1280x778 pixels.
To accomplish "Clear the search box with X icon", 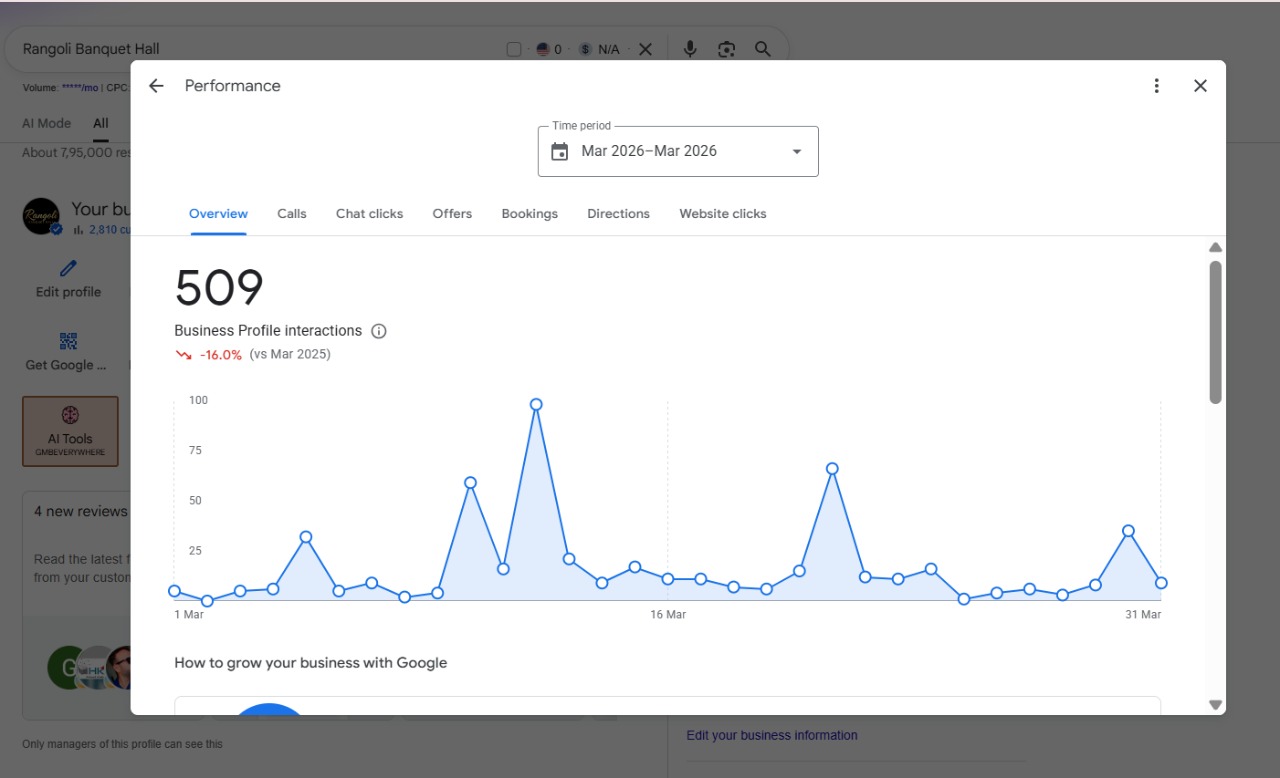I will 645,49.
